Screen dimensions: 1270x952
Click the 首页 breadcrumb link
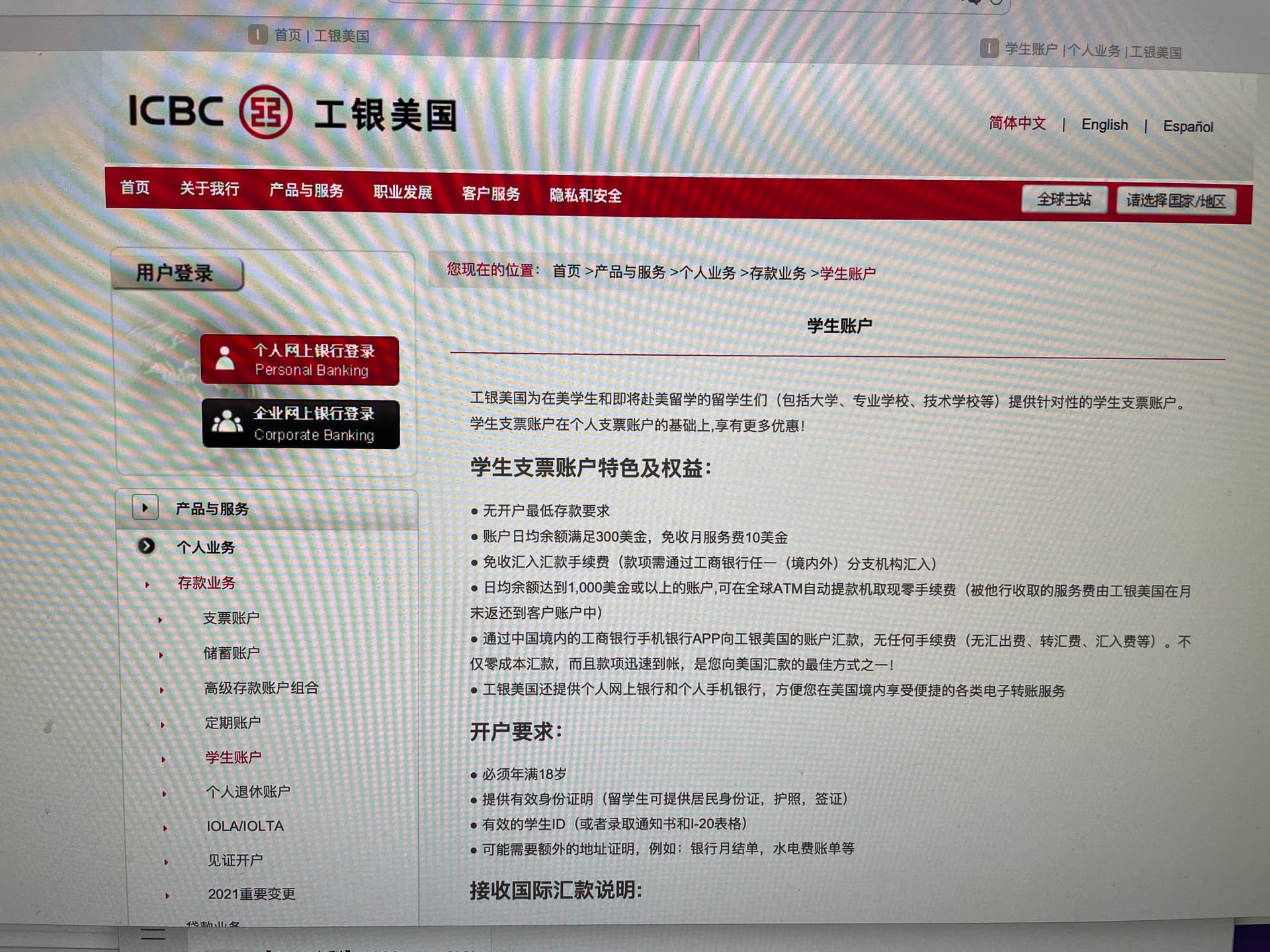(x=566, y=272)
